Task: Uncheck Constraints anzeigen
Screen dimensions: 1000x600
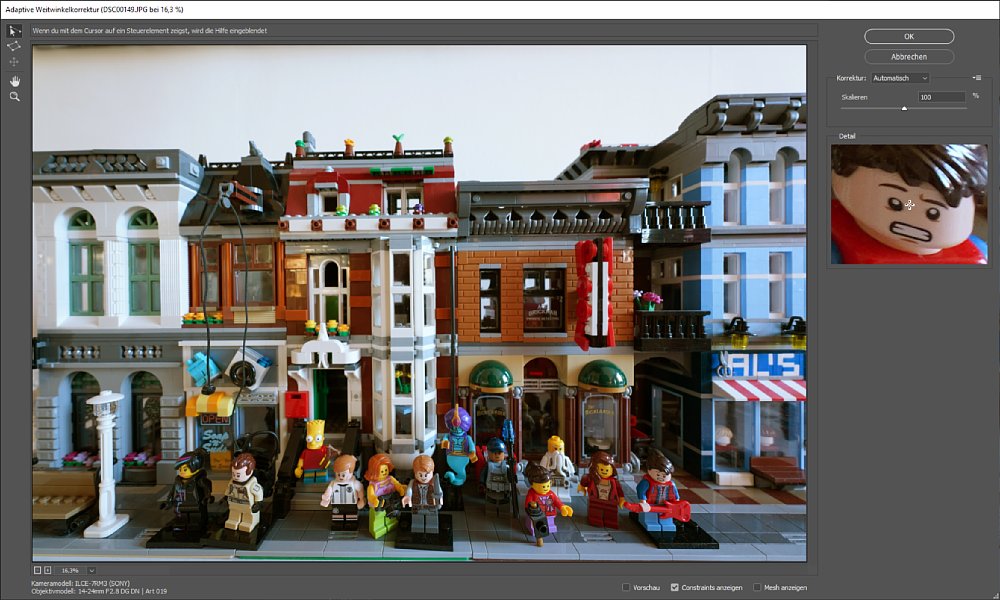Action: 675,587
